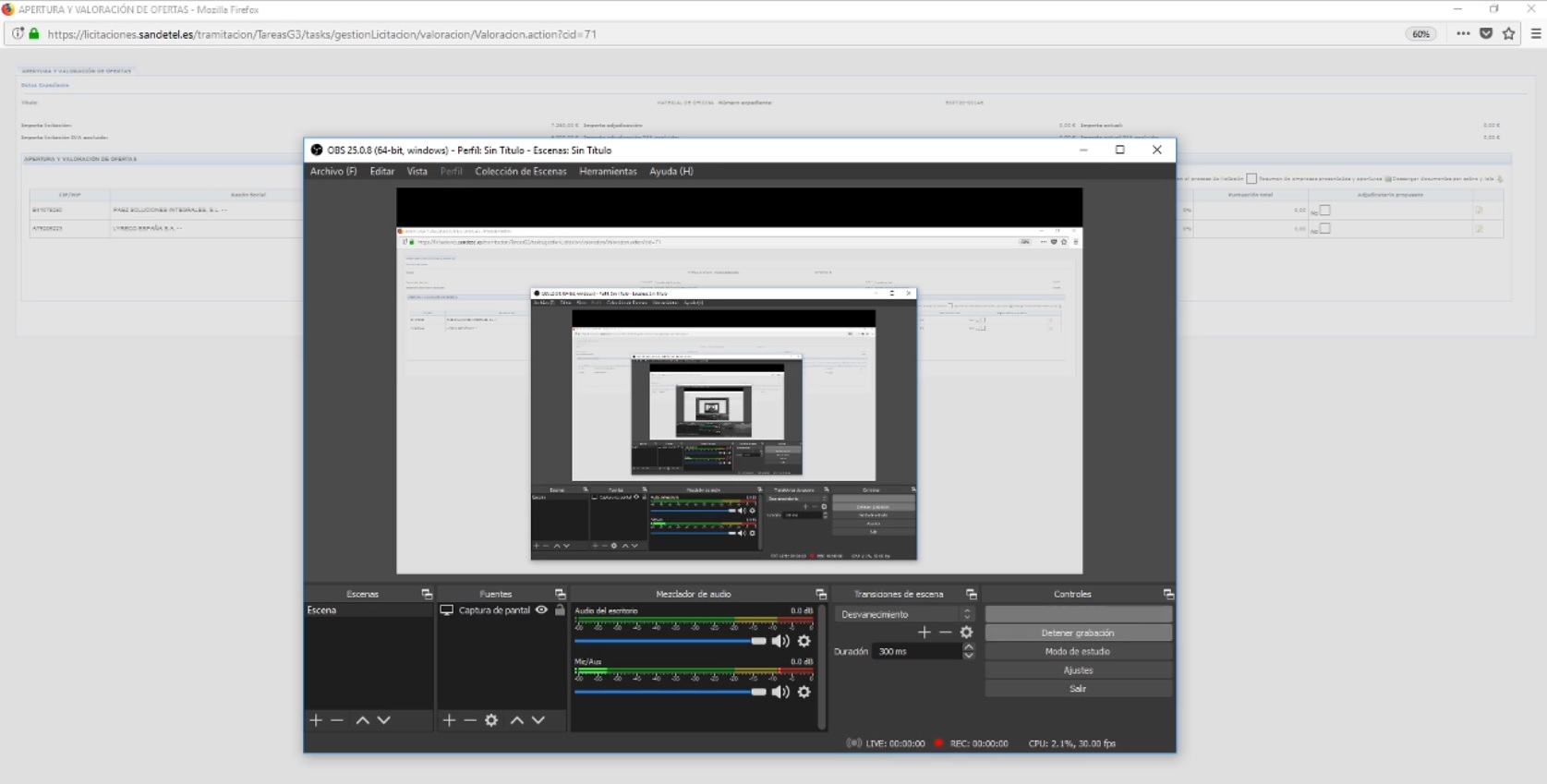Mute the Mic/Aux channel

click(x=780, y=692)
